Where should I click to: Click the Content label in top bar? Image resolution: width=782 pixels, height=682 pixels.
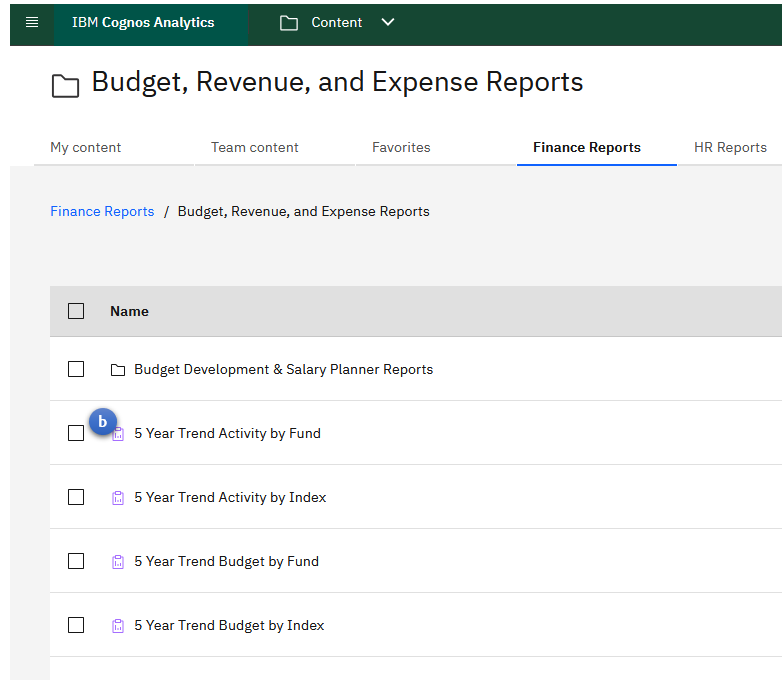click(x=337, y=22)
